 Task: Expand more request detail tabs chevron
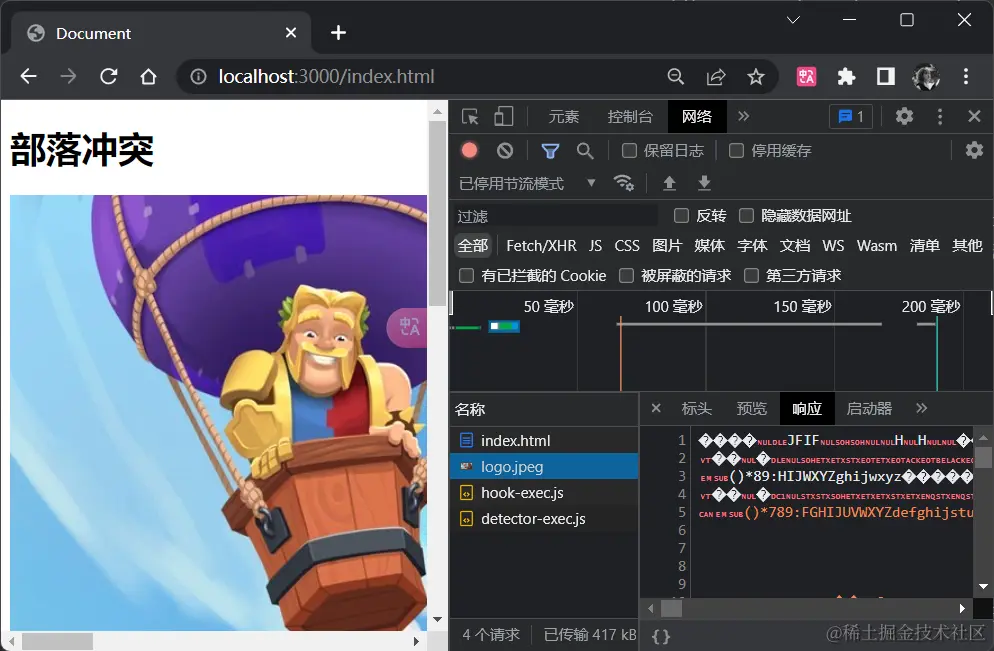click(x=922, y=408)
